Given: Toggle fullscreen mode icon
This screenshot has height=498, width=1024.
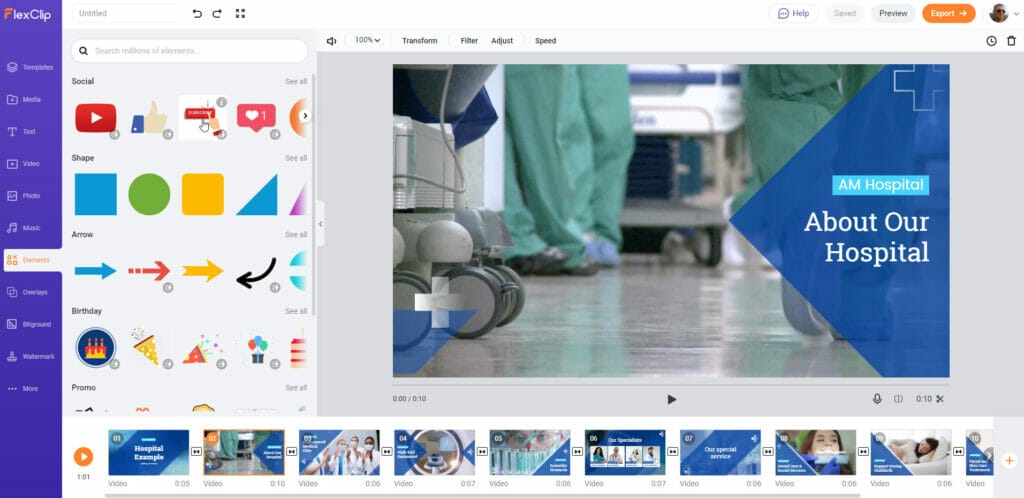Looking at the screenshot, I should click(240, 13).
